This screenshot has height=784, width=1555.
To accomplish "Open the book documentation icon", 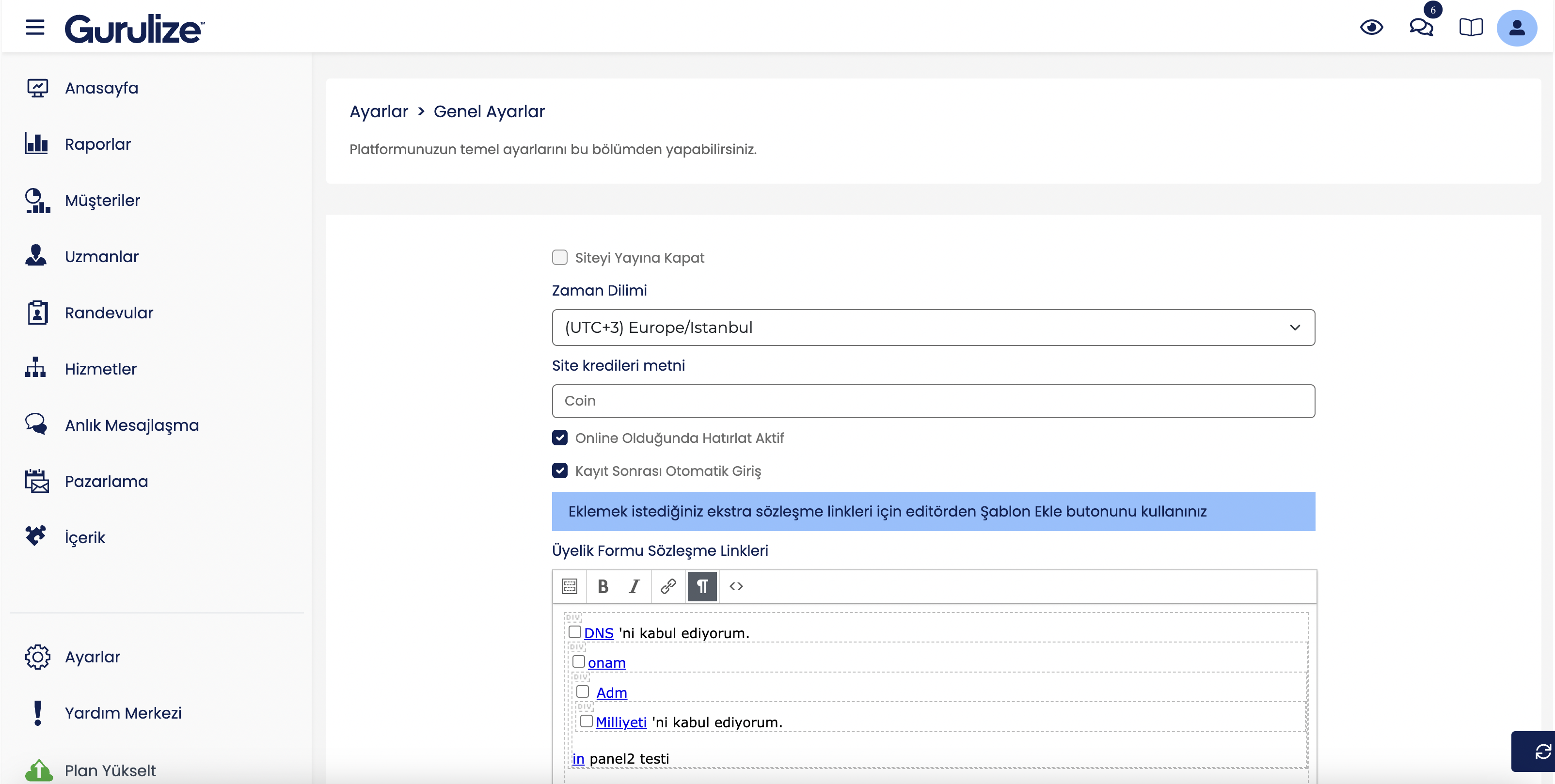I will click(x=1471, y=27).
